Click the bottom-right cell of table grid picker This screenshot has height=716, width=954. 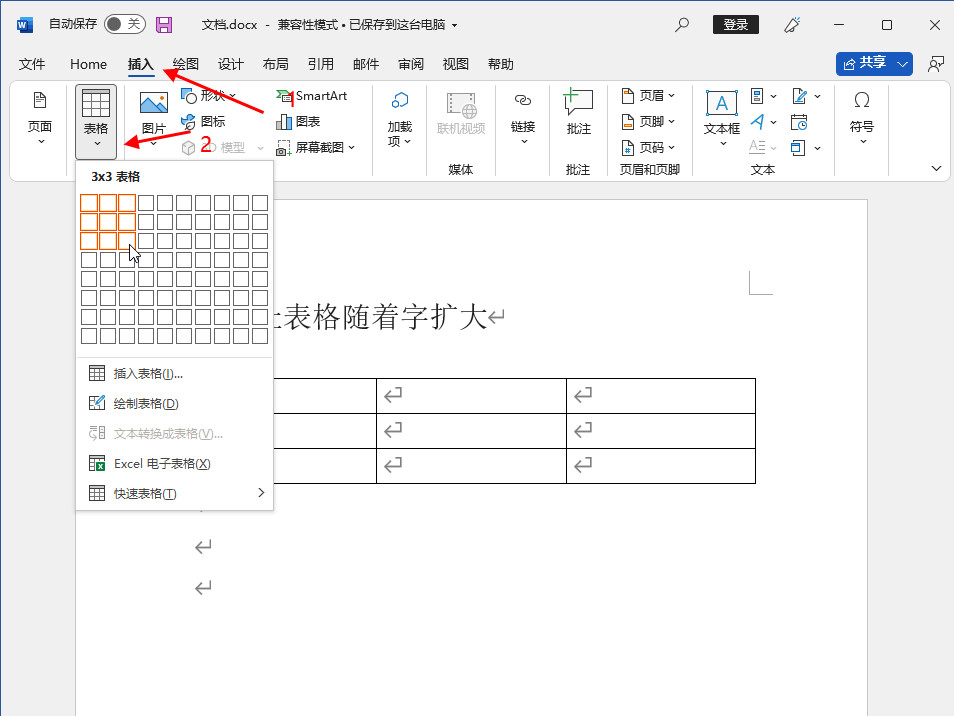260,336
